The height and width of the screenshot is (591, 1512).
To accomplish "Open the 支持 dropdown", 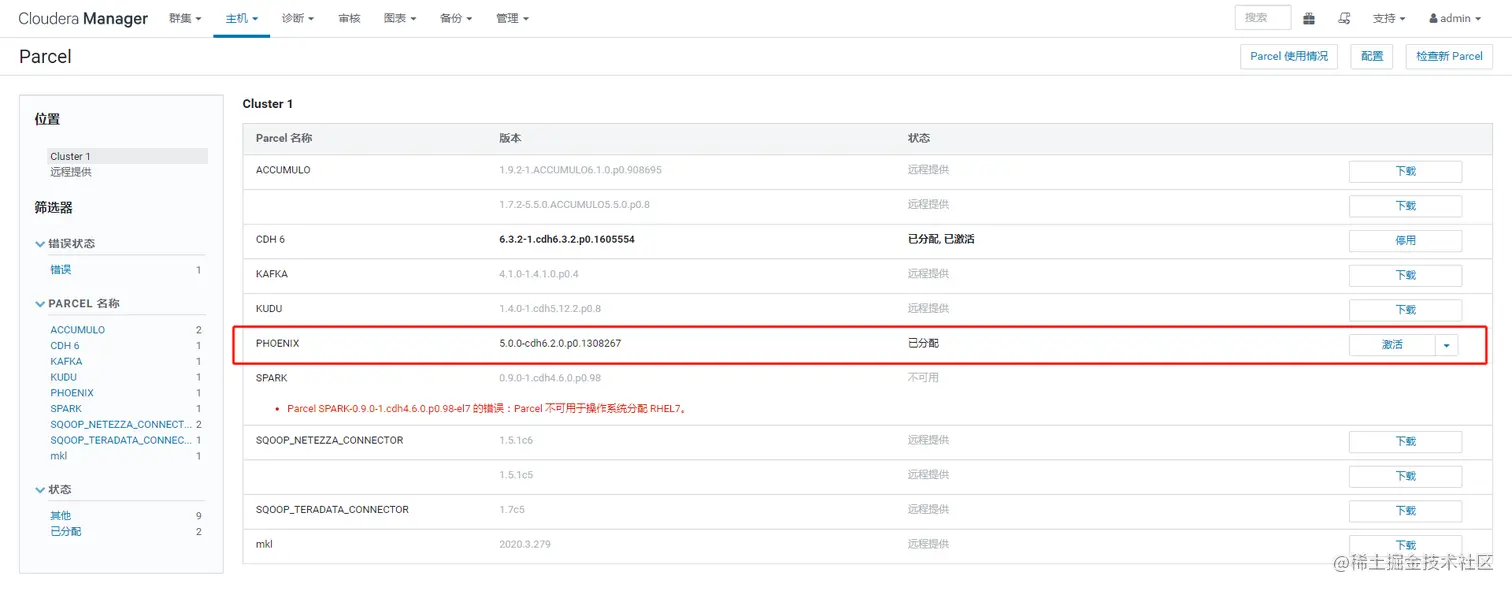I will pyautogui.click(x=1389, y=18).
